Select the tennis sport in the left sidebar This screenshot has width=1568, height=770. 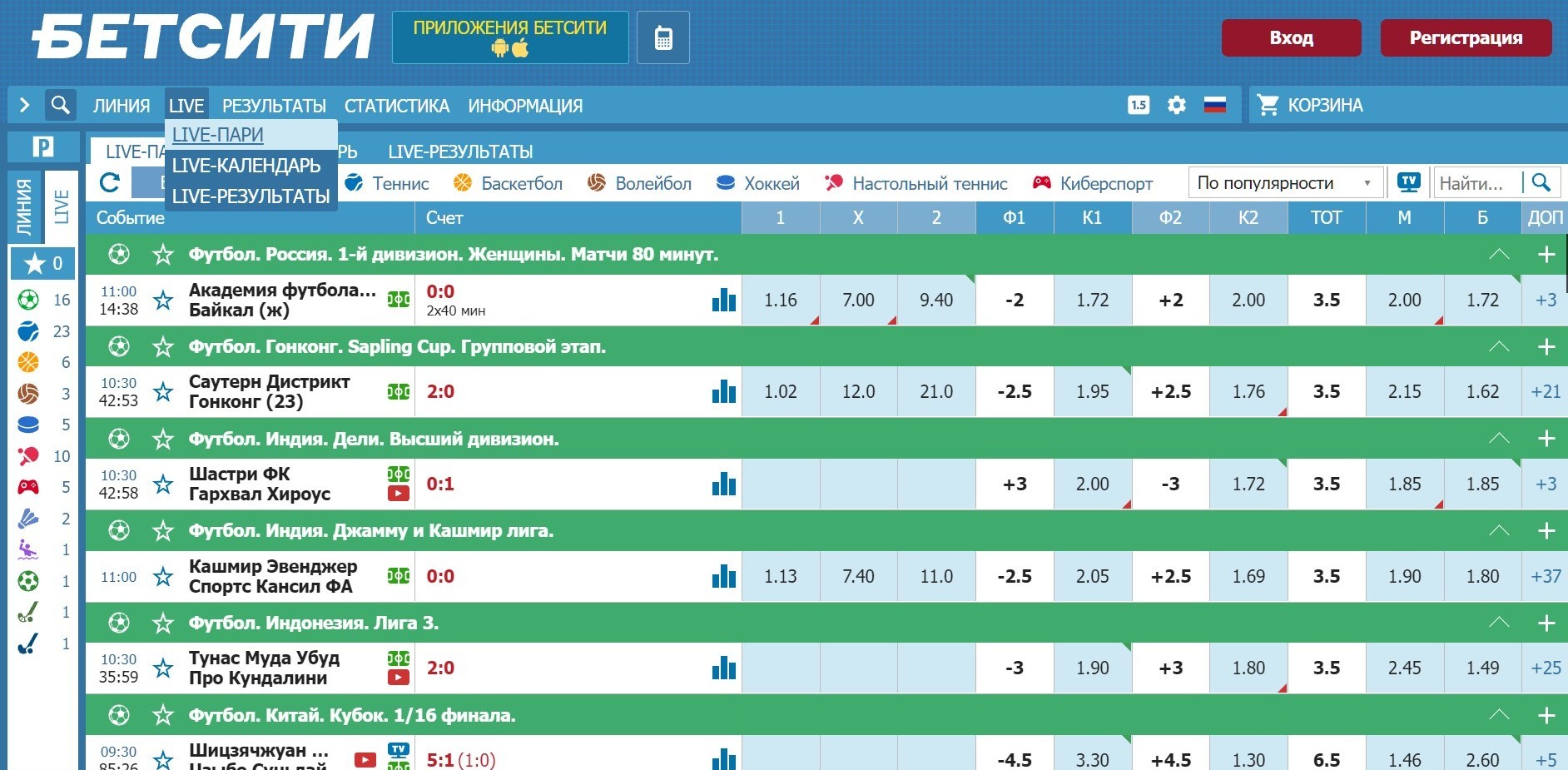click(28, 331)
